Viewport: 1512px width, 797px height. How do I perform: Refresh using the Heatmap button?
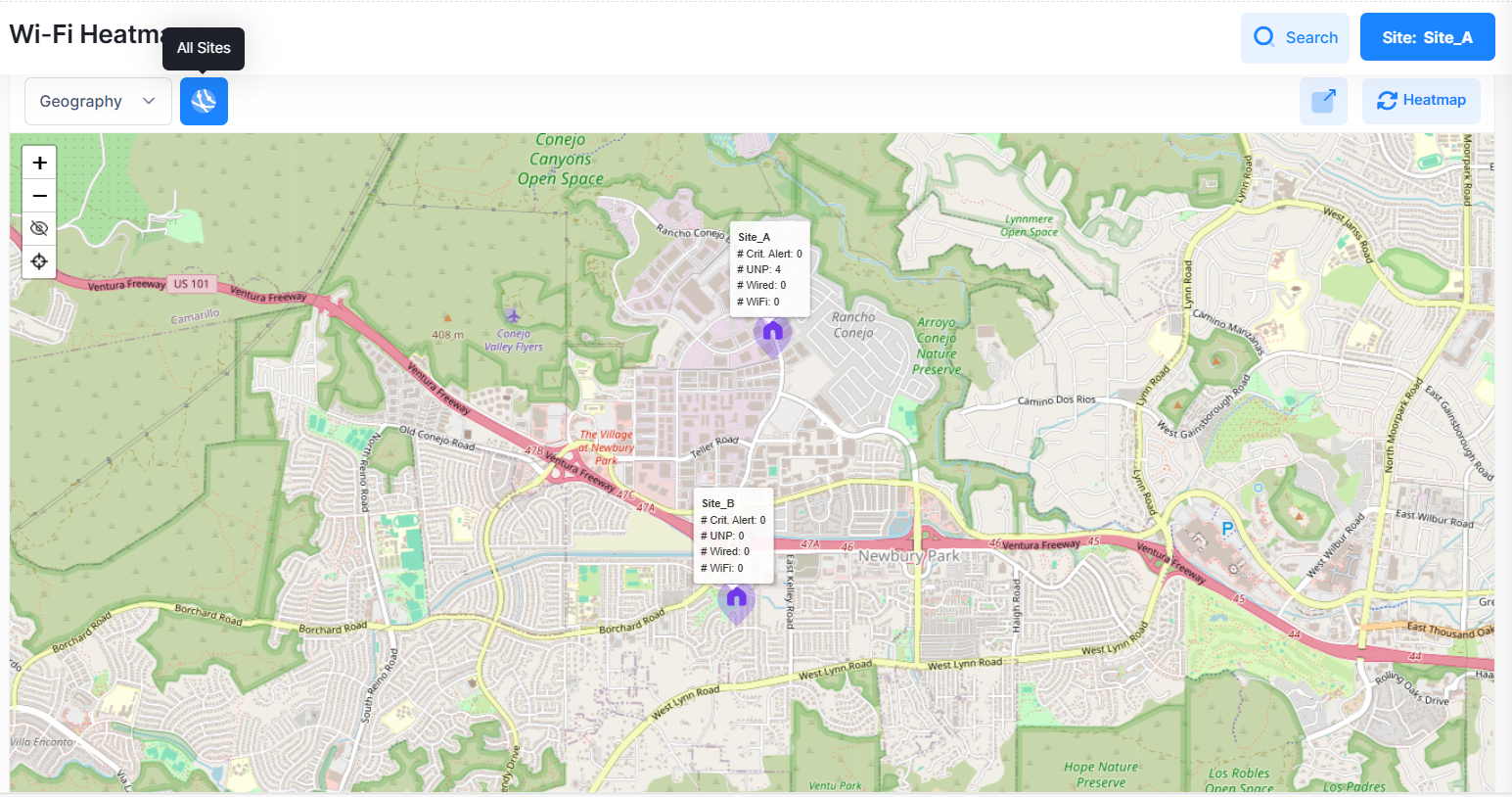pyautogui.click(x=1421, y=100)
